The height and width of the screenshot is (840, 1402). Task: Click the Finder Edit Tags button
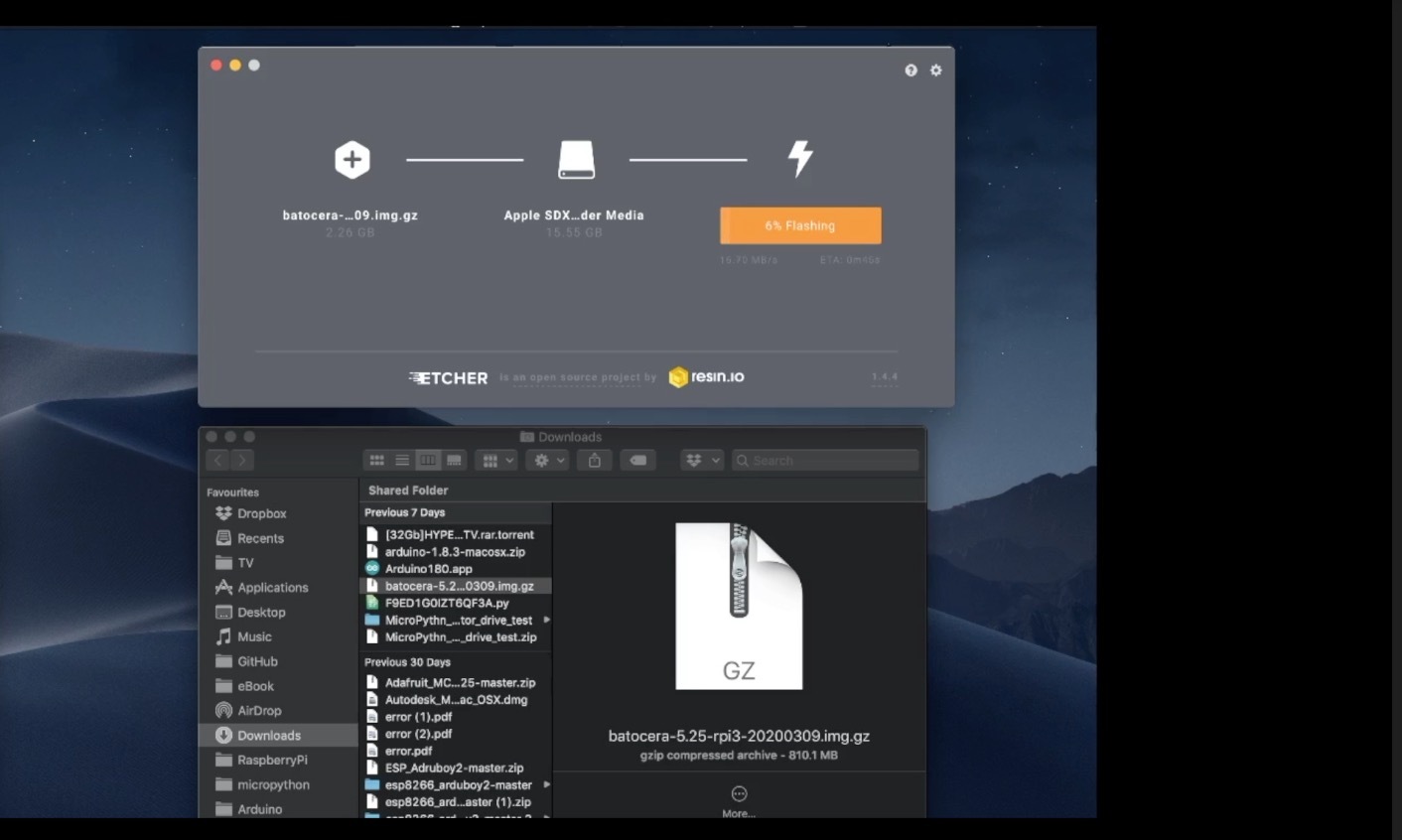tap(638, 461)
